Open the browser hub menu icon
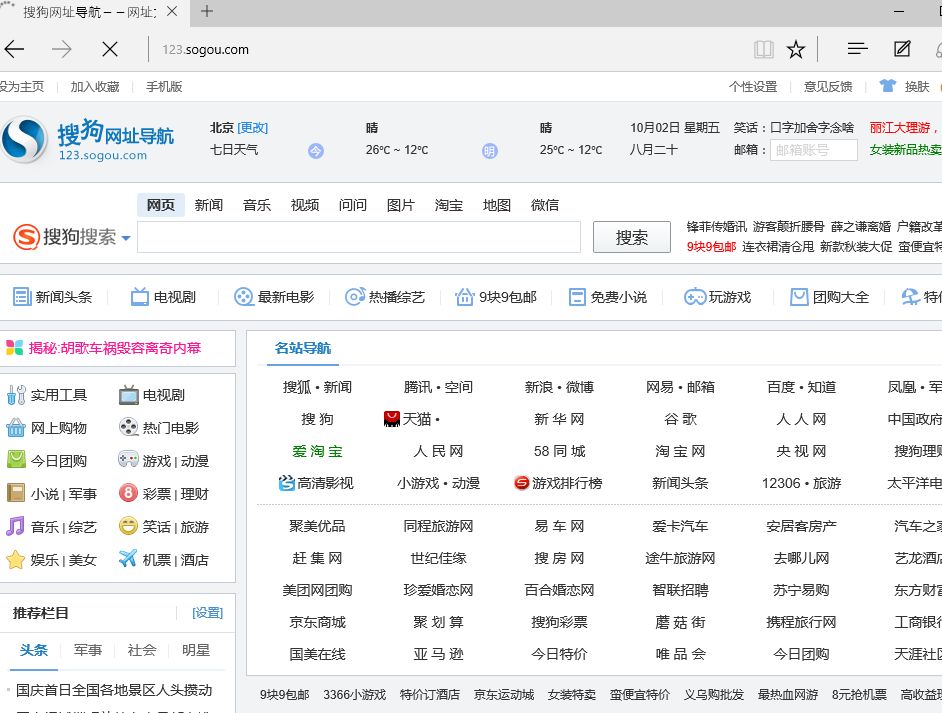Viewport: 942px width, 713px height. tap(857, 49)
